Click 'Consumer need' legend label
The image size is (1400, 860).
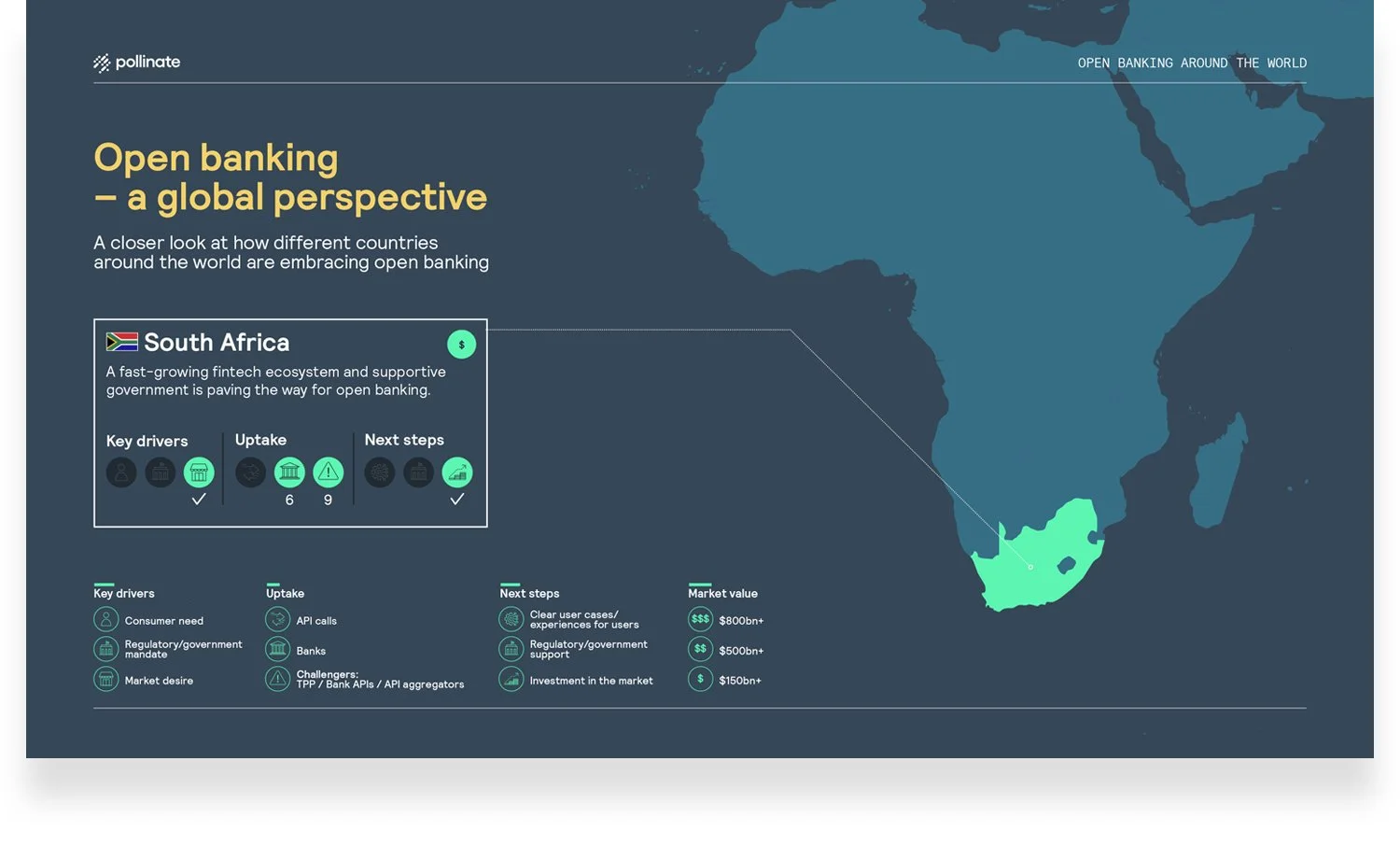click(164, 621)
